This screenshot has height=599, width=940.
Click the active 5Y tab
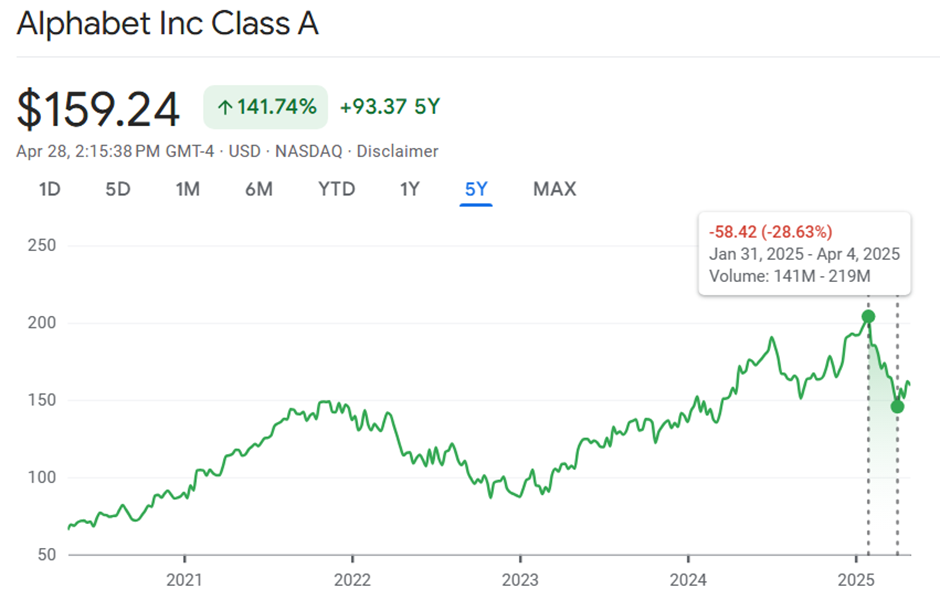tap(476, 189)
